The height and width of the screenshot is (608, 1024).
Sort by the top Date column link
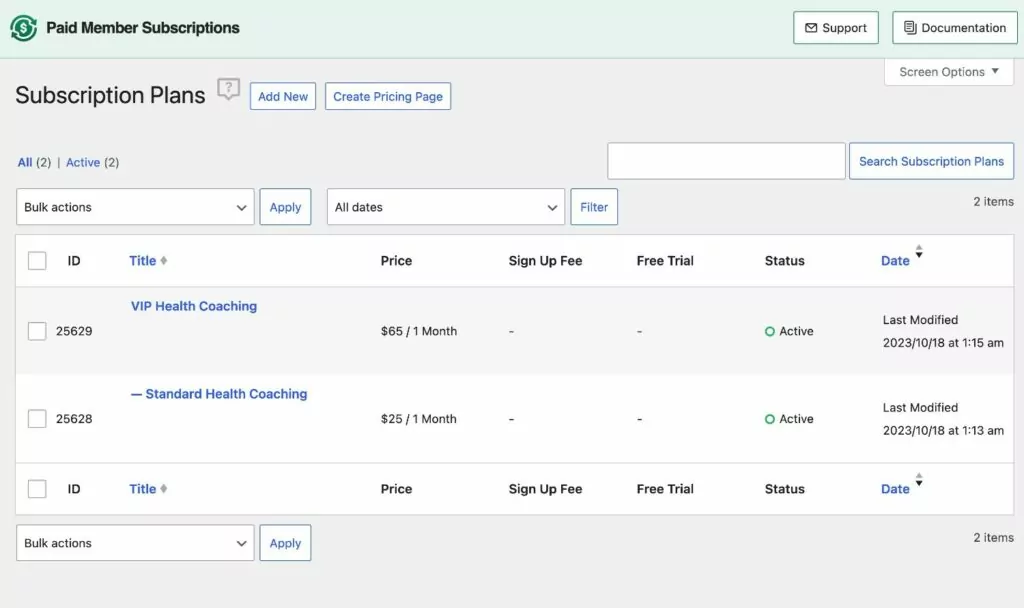coord(895,261)
